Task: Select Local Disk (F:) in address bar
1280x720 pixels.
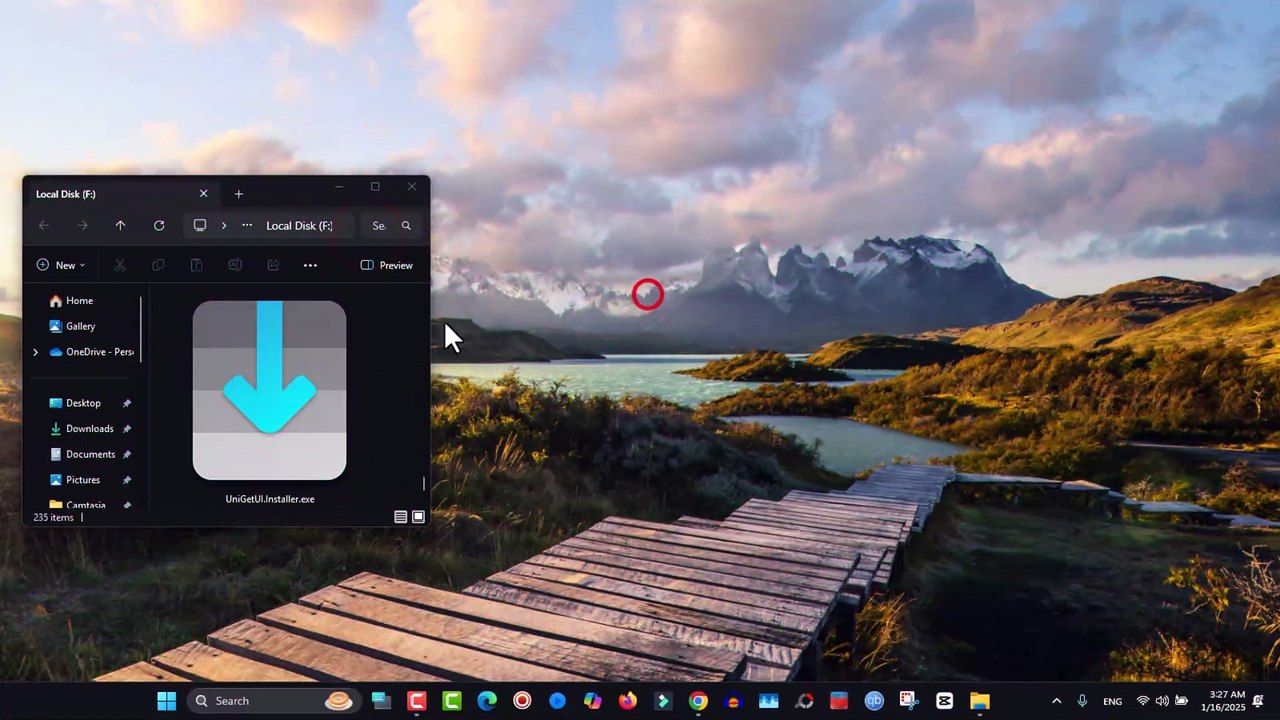Action: click(x=299, y=226)
